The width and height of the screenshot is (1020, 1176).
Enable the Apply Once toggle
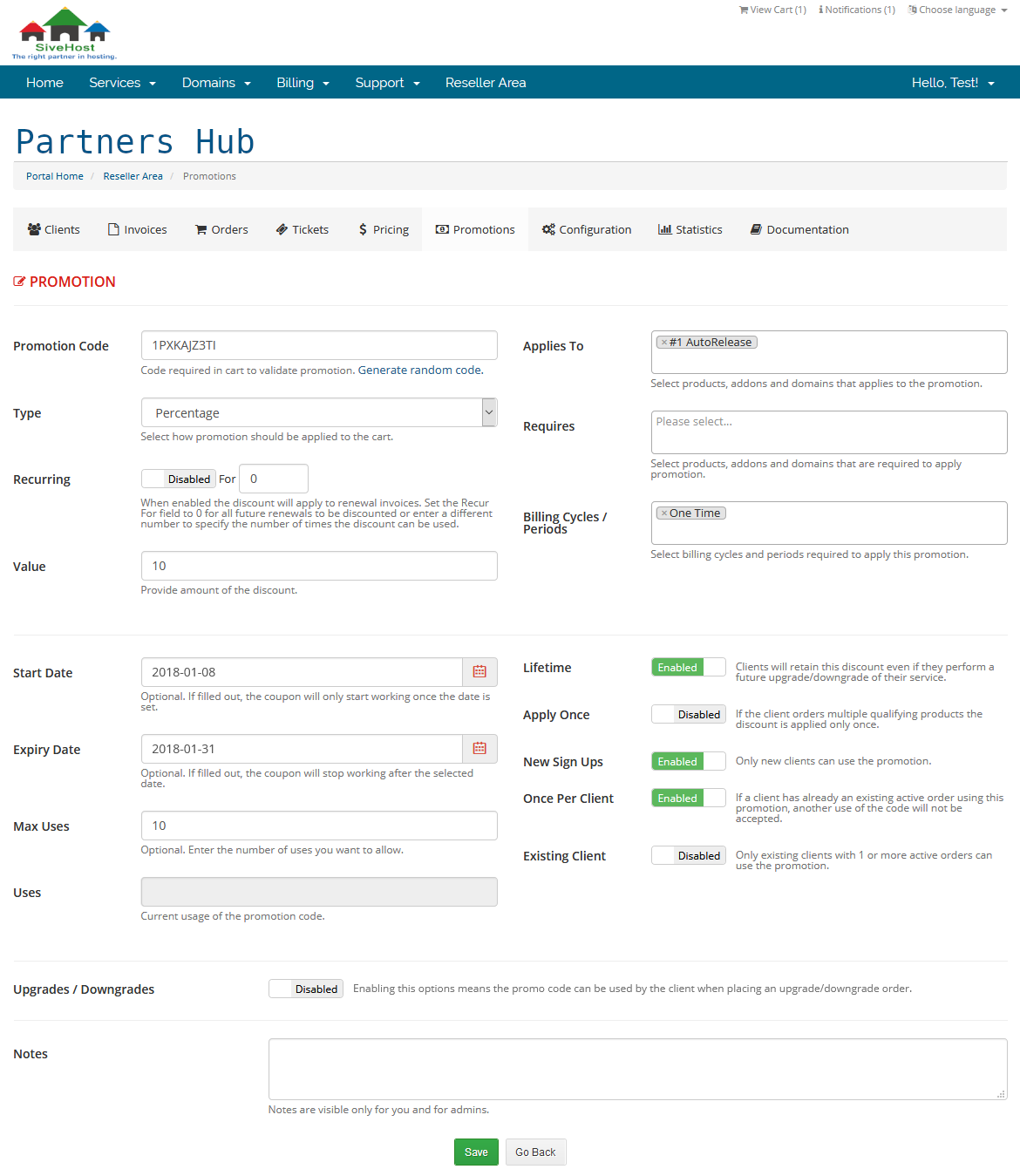pyautogui.click(x=688, y=715)
